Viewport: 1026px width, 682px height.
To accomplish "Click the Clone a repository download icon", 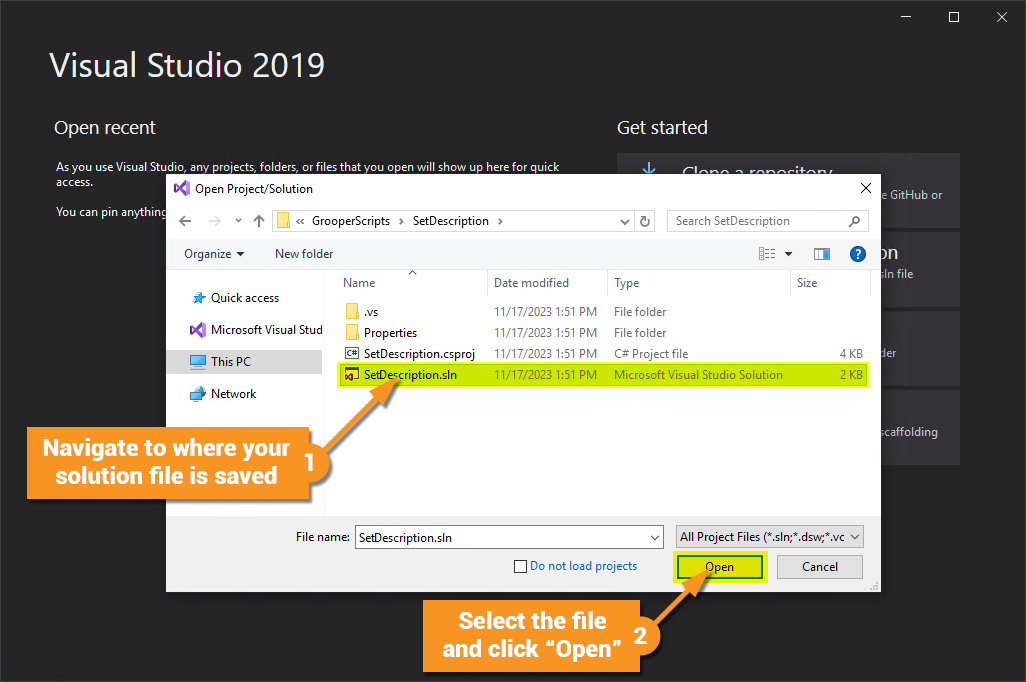I will [648, 168].
